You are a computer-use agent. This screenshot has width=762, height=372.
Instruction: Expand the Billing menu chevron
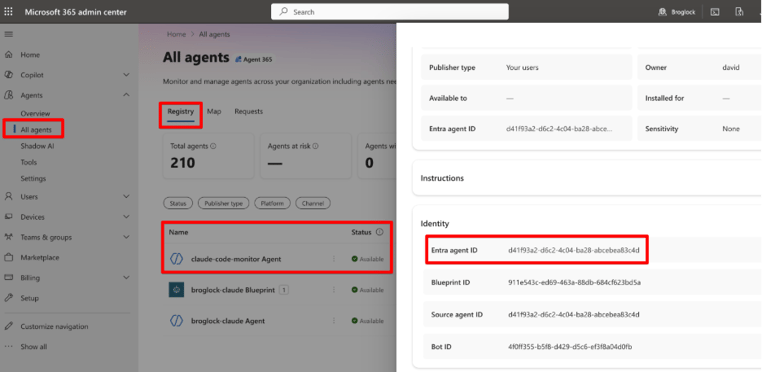click(x=126, y=278)
